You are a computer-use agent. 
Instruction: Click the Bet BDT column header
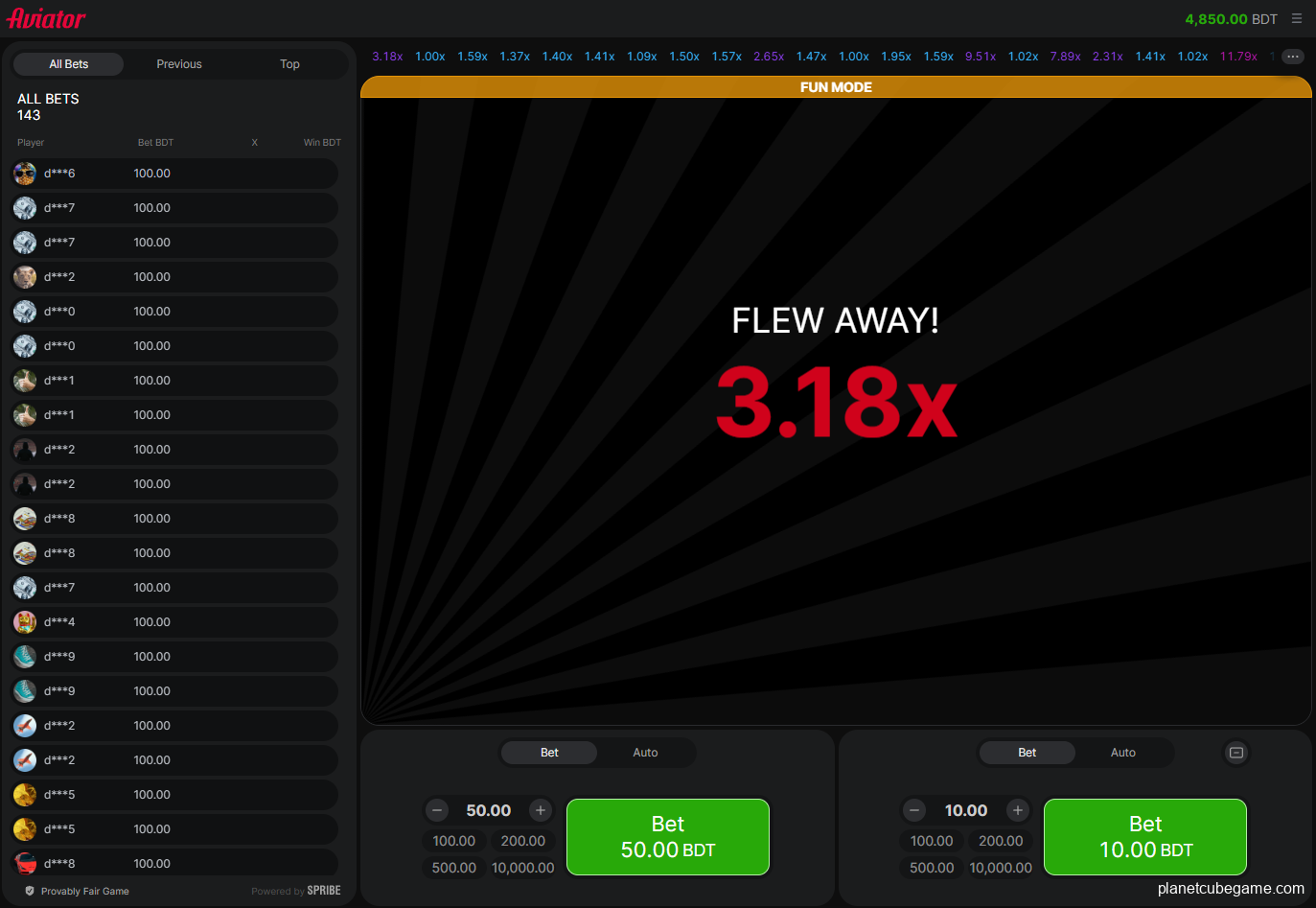coord(155,143)
